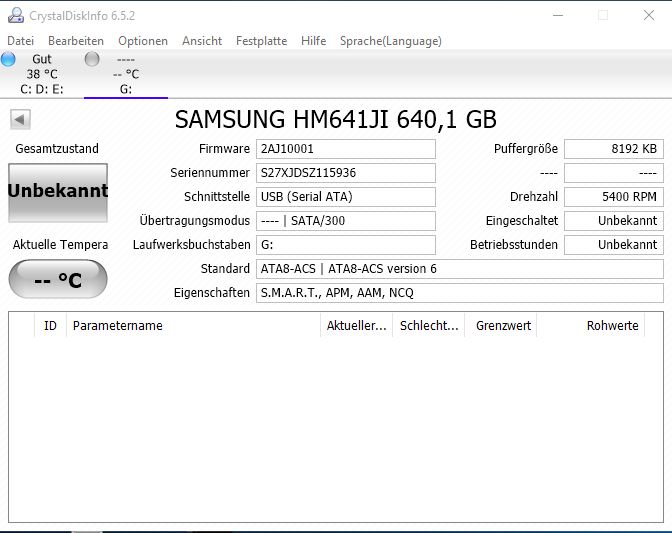Click the Drehzahl 5400 RPM field

614,197
